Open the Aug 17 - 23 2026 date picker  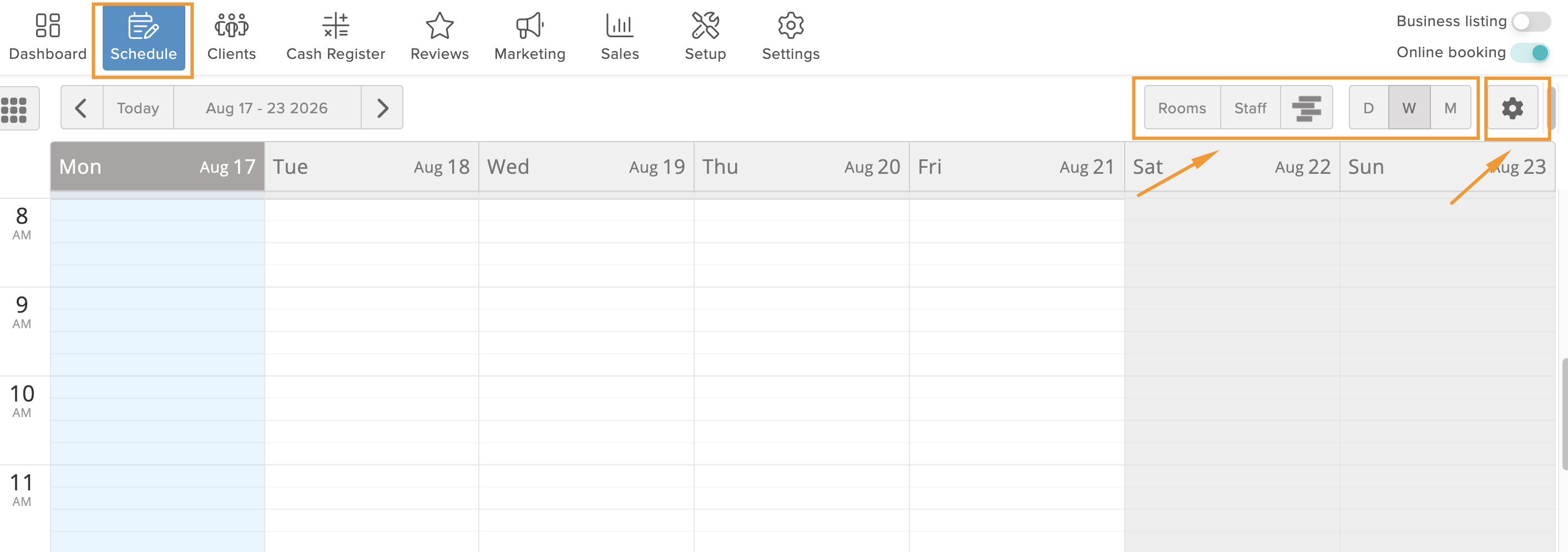coord(267,108)
